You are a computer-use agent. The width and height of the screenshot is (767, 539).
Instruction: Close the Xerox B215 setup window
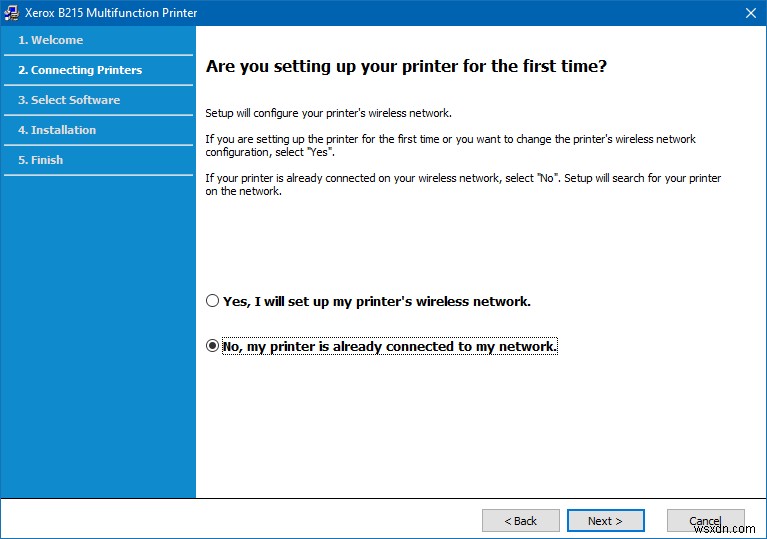751,13
